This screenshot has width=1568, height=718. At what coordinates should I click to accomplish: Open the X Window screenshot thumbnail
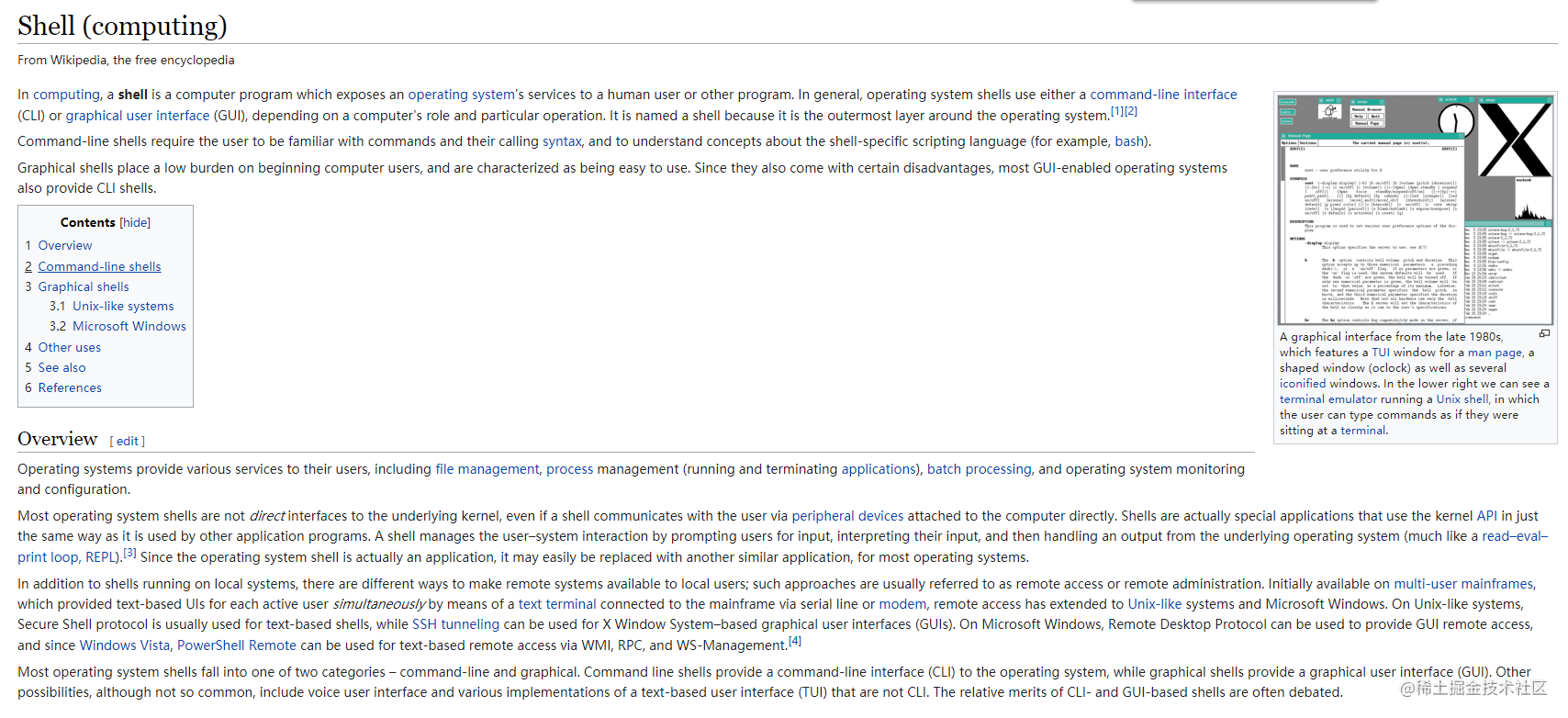(1415, 208)
